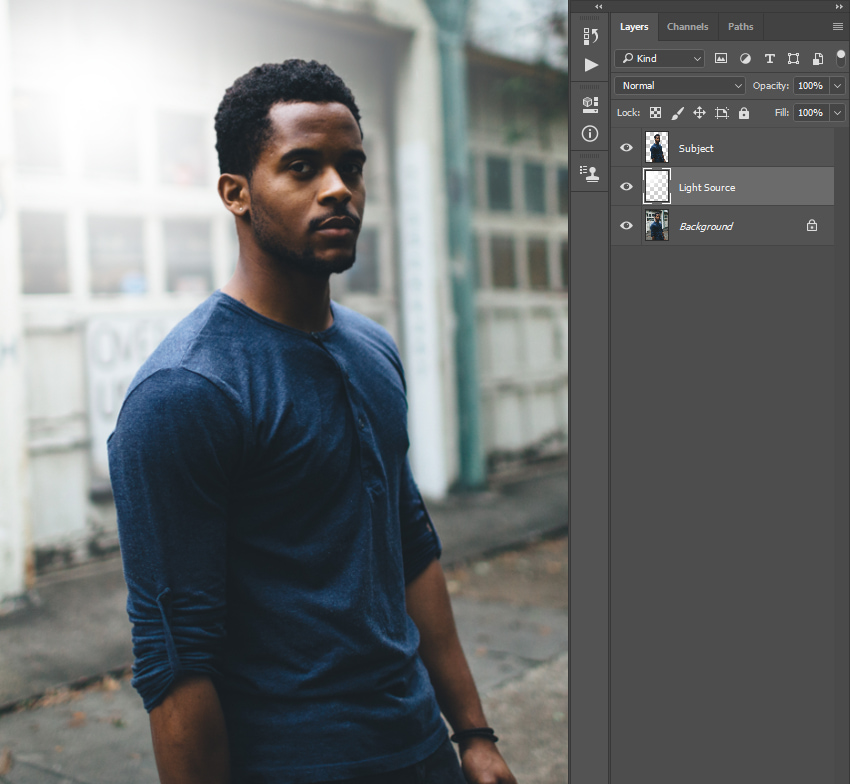Switch to the Paths tab
Viewport: 850px width, 784px height.
coord(740,27)
